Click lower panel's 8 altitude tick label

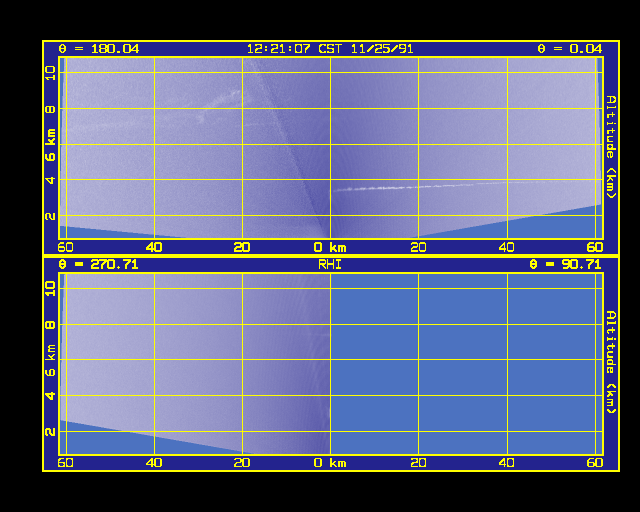tap(50, 325)
